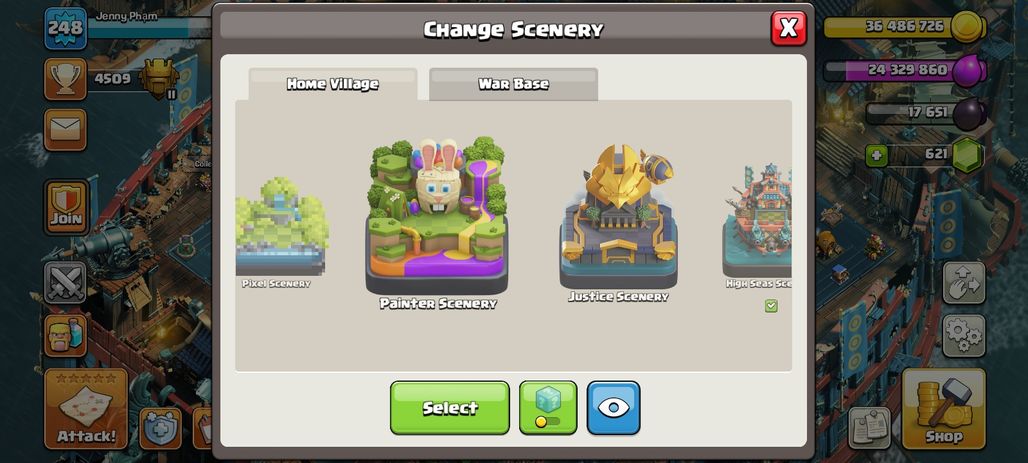Open the settings gears icon
Screen dimensions: 1028x463
tap(964, 335)
